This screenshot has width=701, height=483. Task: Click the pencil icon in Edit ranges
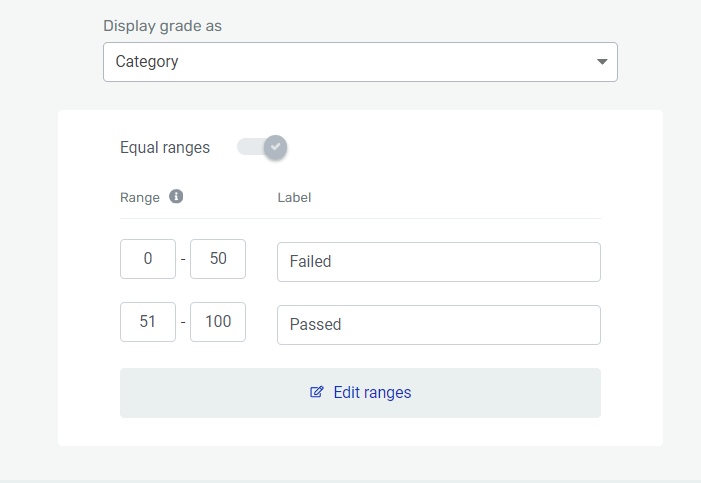pyautogui.click(x=317, y=393)
